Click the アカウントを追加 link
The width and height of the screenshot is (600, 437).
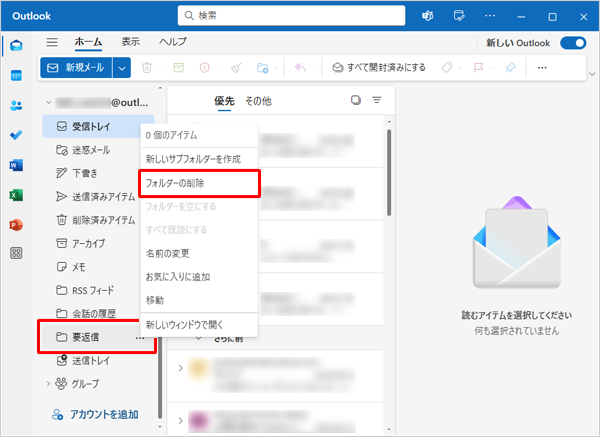pos(95,414)
